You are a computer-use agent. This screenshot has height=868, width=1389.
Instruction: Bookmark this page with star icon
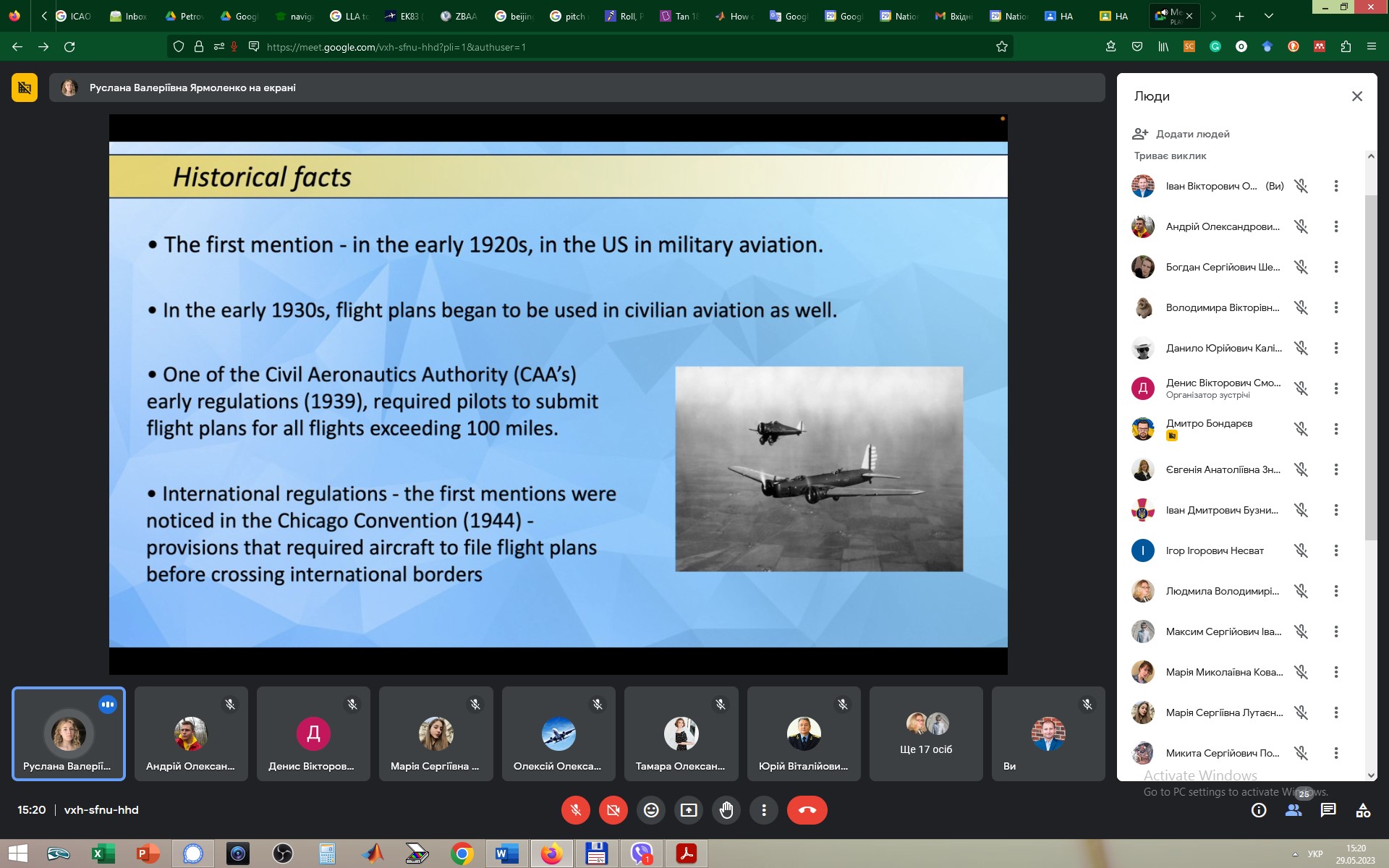pos(1002,46)
